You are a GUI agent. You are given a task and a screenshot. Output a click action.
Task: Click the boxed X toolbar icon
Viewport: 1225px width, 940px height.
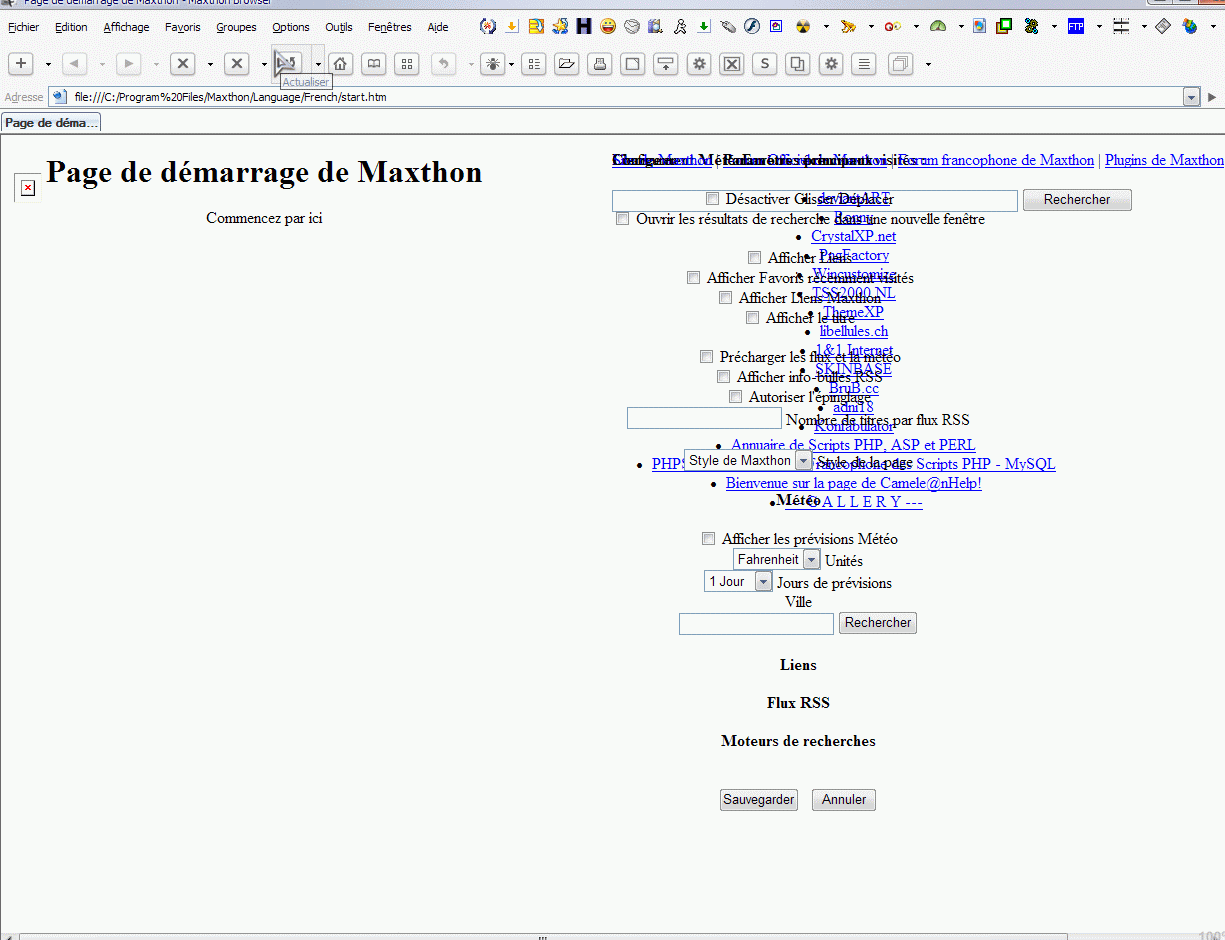[732, 64]
